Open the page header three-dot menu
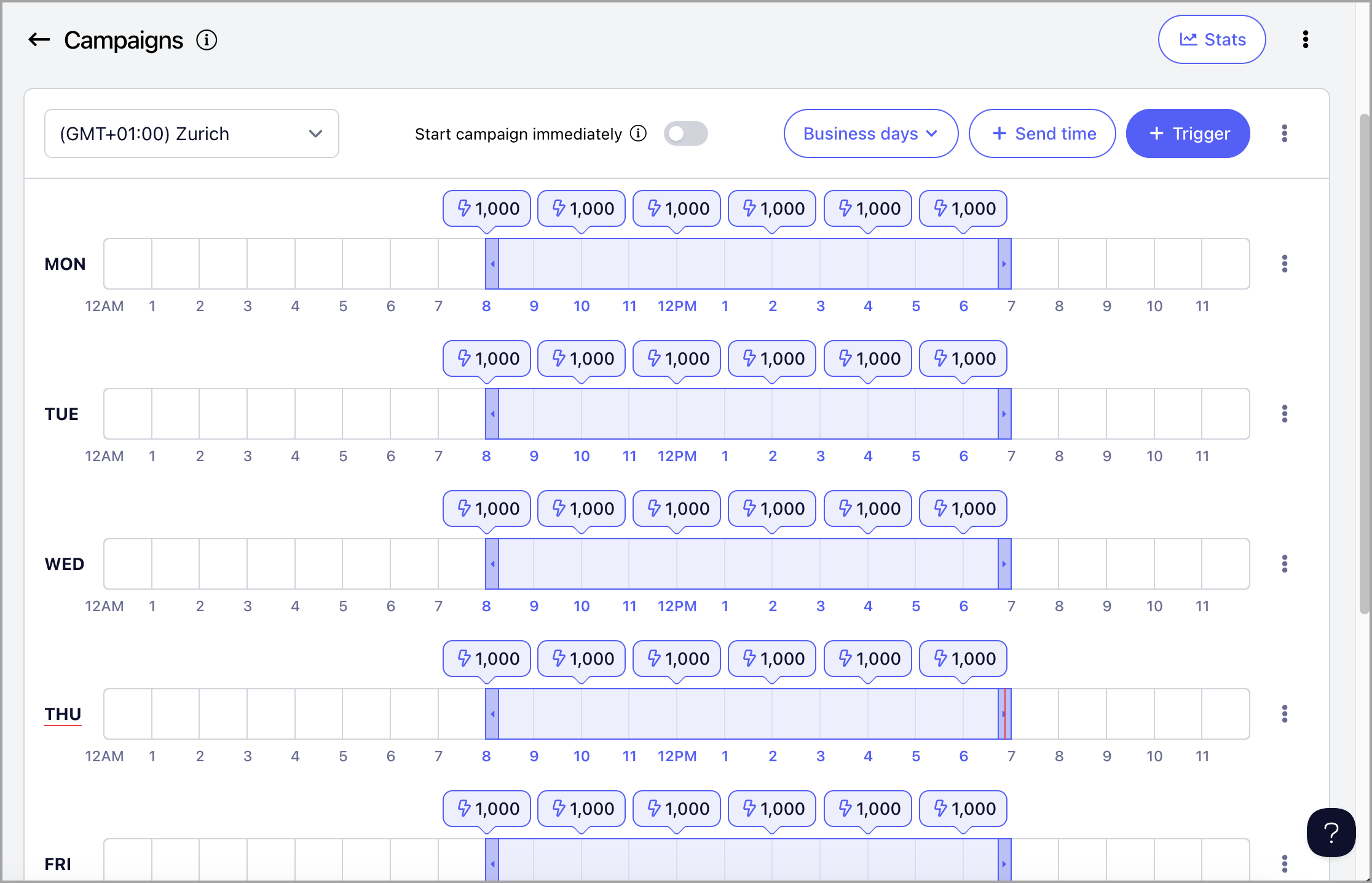The height and width of the screenshot is (883, 1372). coord(1306,39)
